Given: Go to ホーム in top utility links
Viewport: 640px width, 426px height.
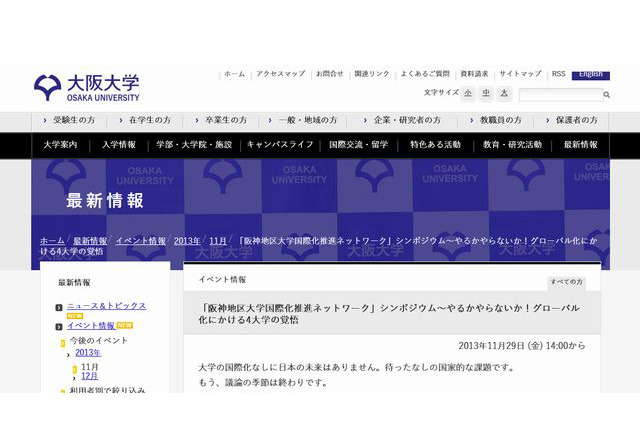Looking at the screenshot, I should click(235, 74).
